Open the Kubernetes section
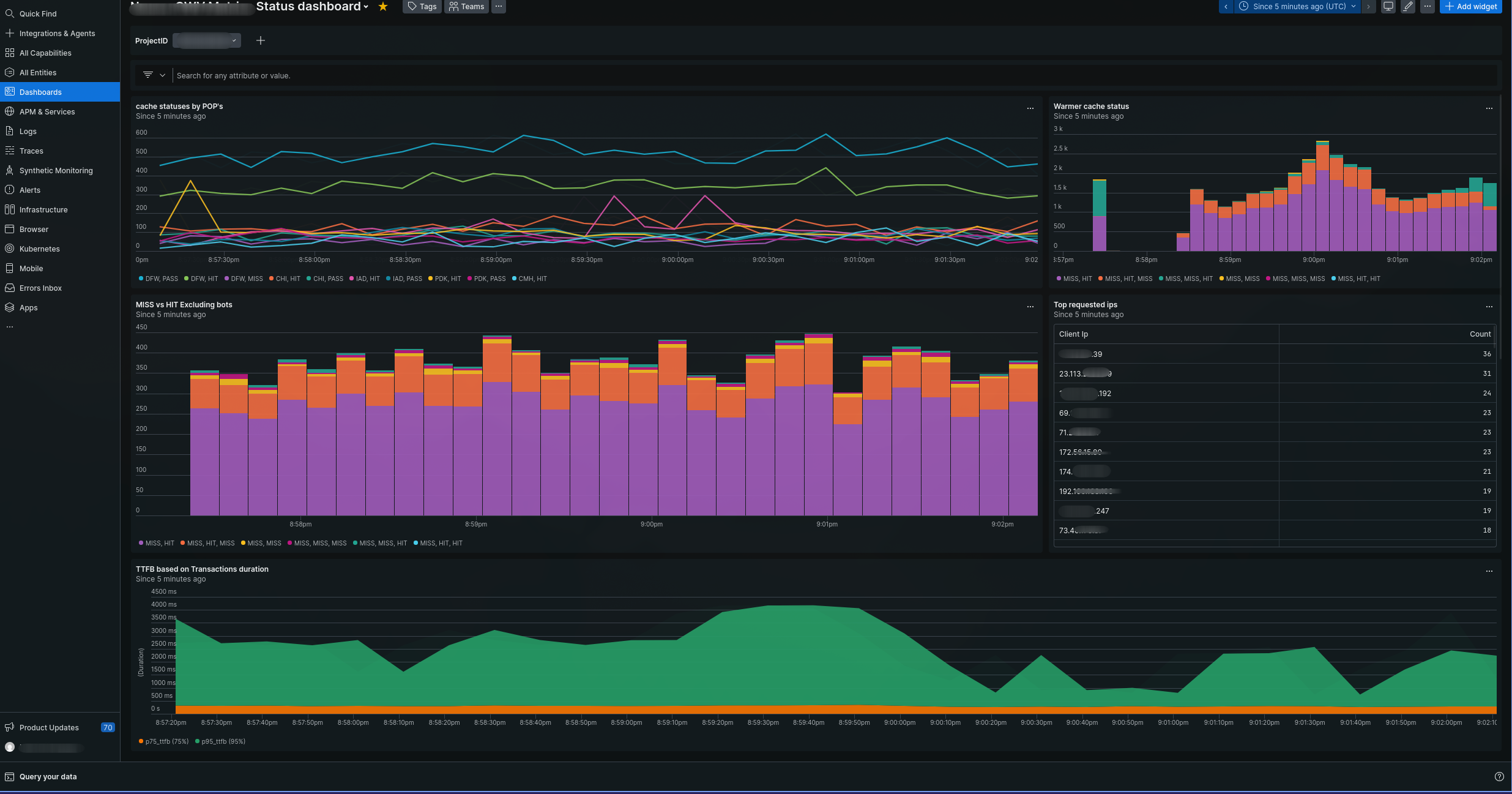The width and height of the screenshot is (1512, 794). point(39,249)
